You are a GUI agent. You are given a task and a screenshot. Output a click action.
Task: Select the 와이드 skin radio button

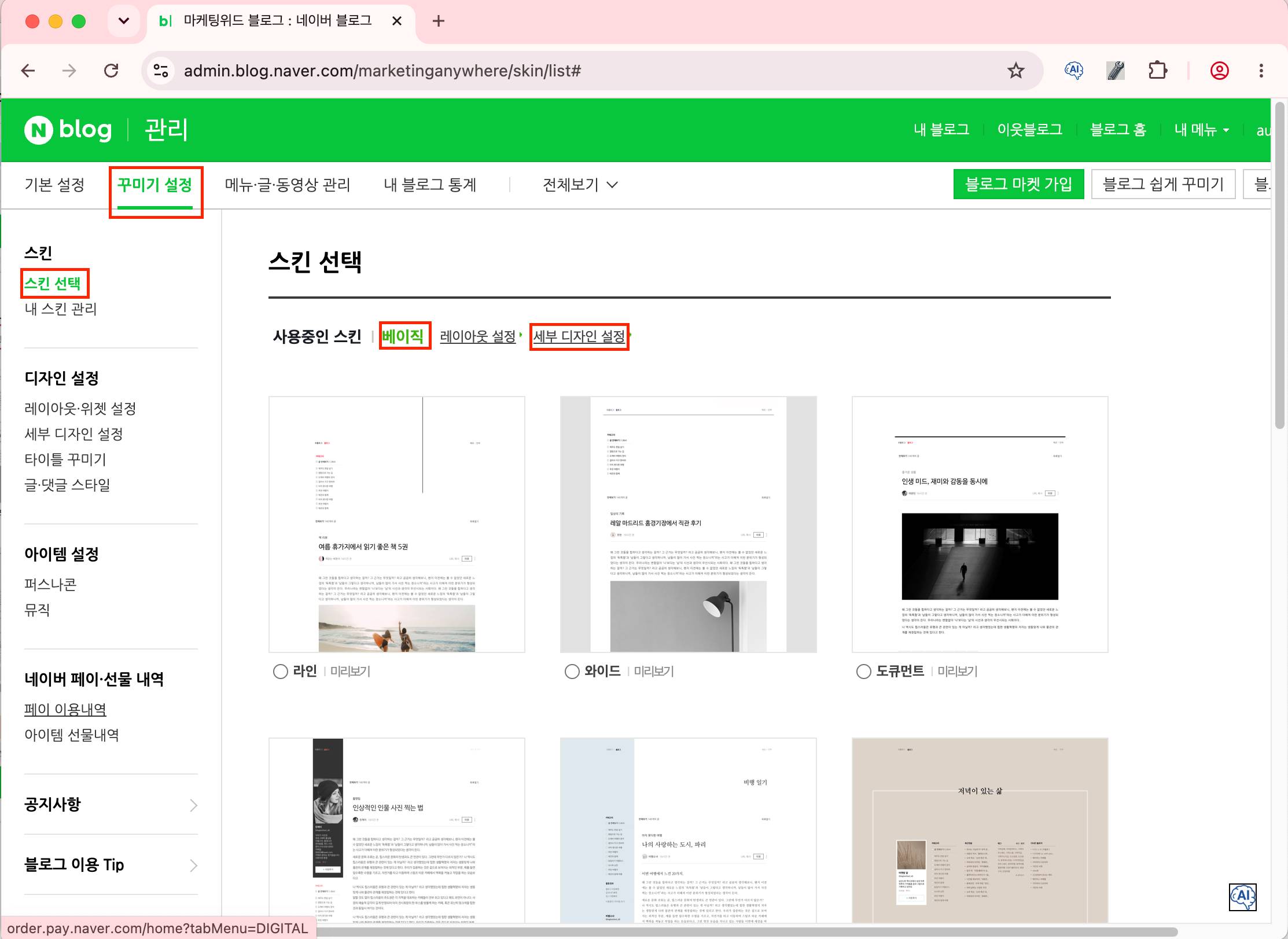pos(572,672)
